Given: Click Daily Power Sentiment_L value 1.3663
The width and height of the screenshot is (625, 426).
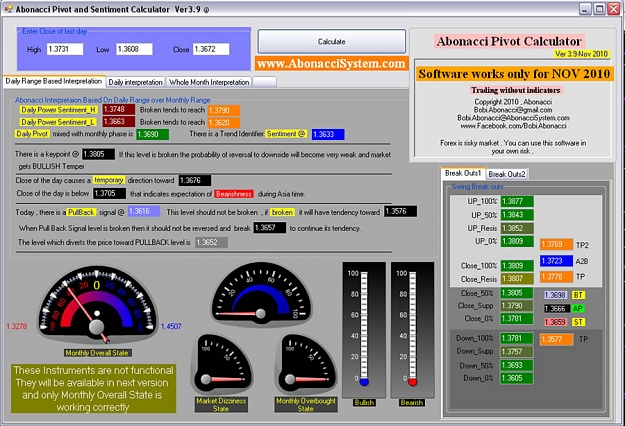Looking at the screenshot, I should click(118, 122).
